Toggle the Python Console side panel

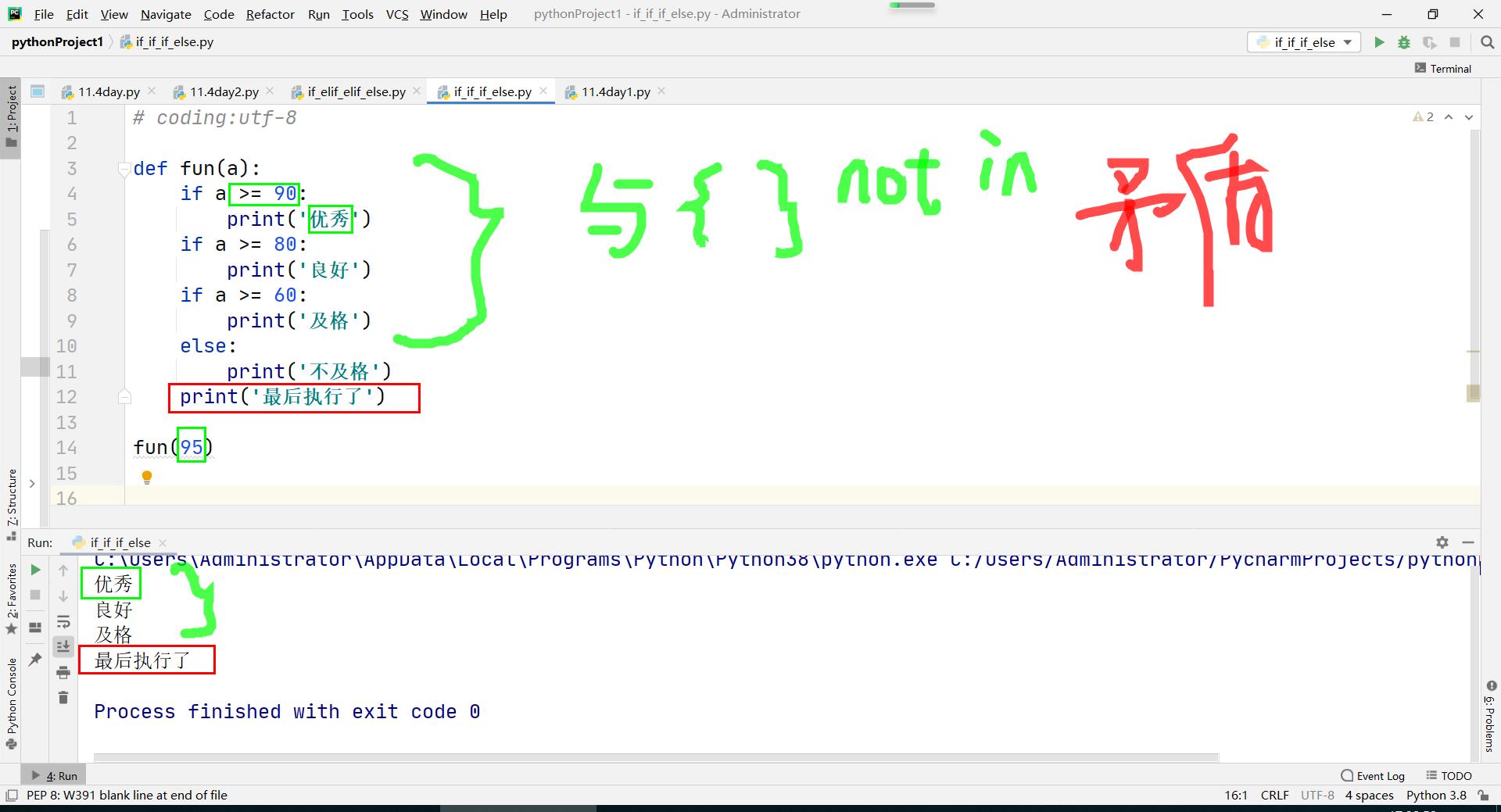[x=11, y=703]
